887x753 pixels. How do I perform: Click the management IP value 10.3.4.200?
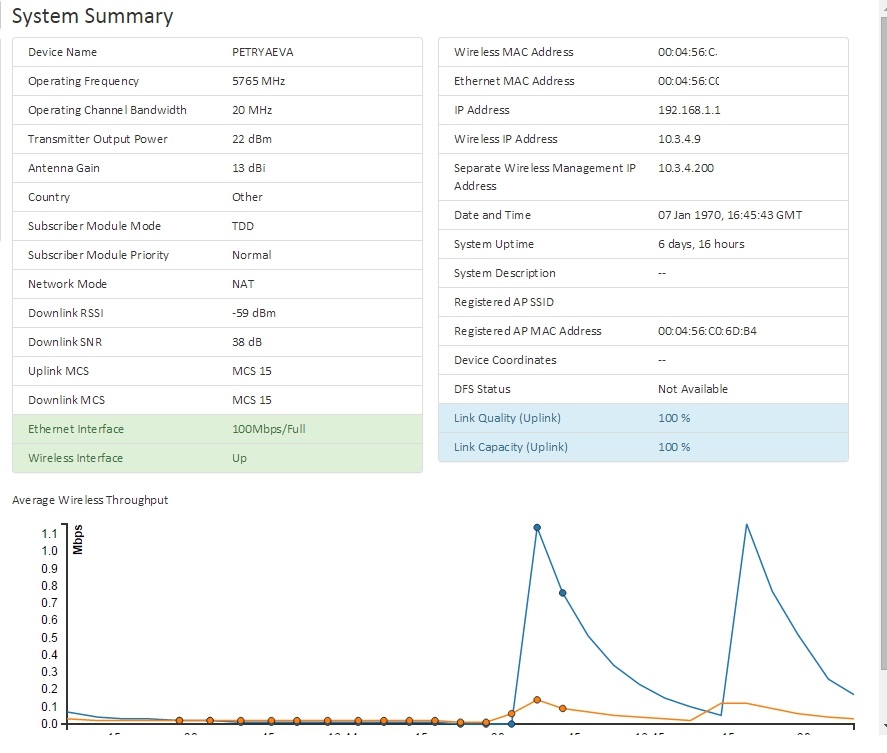click(686, 168)
